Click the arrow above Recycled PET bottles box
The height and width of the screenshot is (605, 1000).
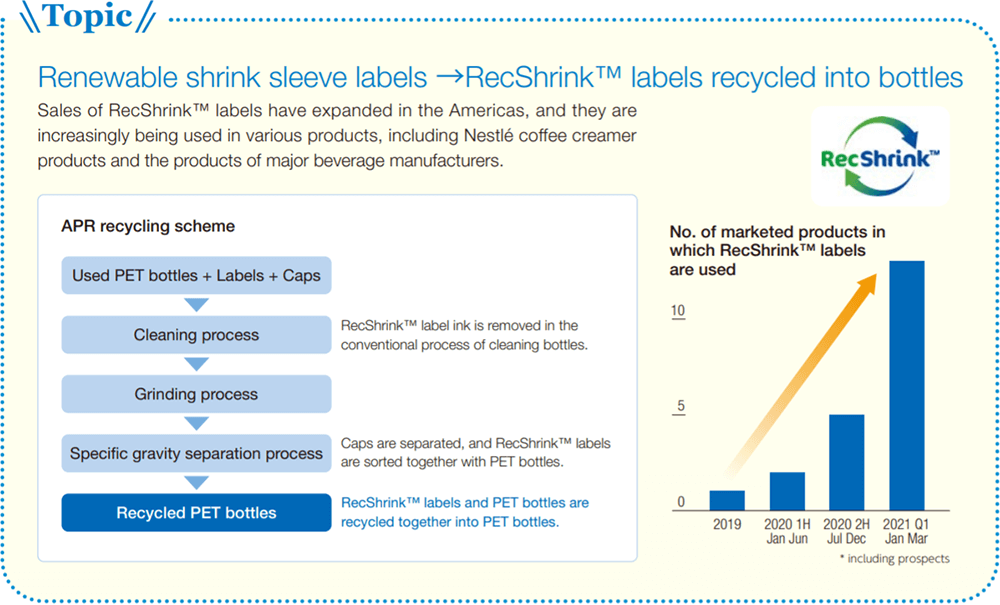196,483
